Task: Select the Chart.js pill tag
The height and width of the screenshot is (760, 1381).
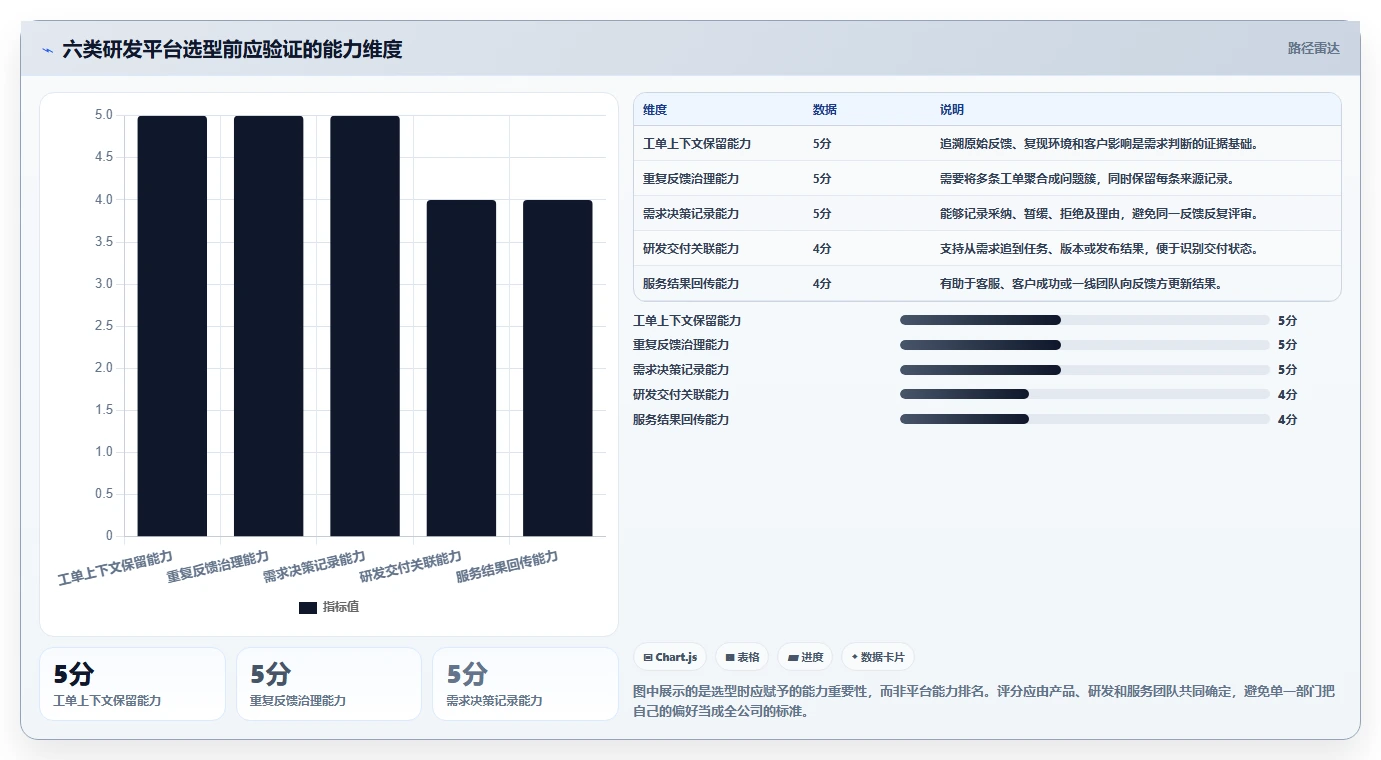Action: point(670,657)
